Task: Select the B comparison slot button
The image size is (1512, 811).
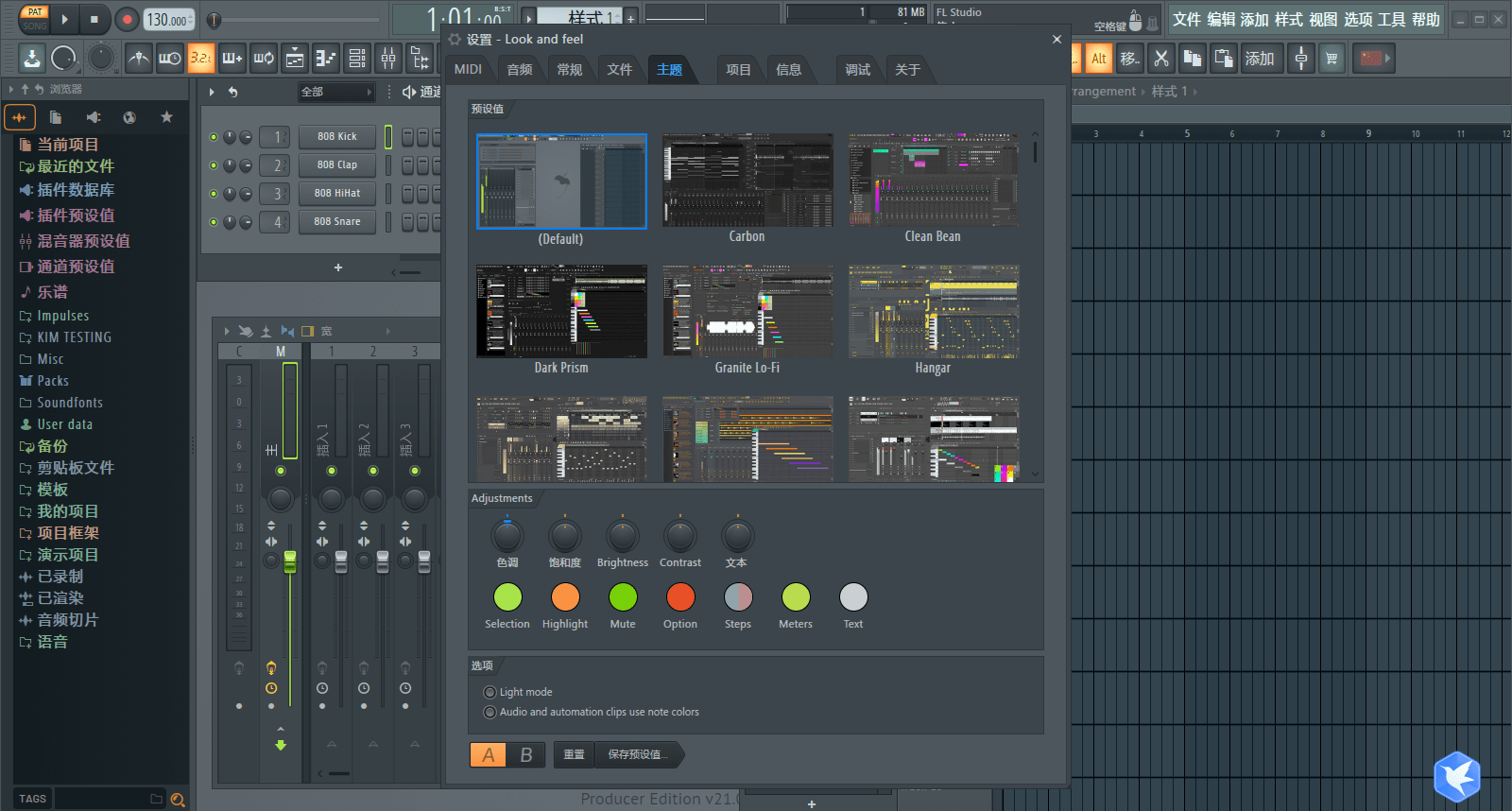Action: [x=526, y=754]
